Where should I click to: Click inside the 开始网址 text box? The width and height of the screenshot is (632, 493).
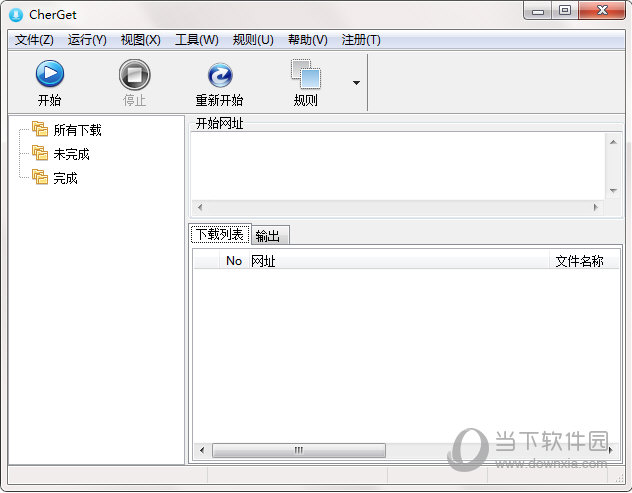[398, 166]
